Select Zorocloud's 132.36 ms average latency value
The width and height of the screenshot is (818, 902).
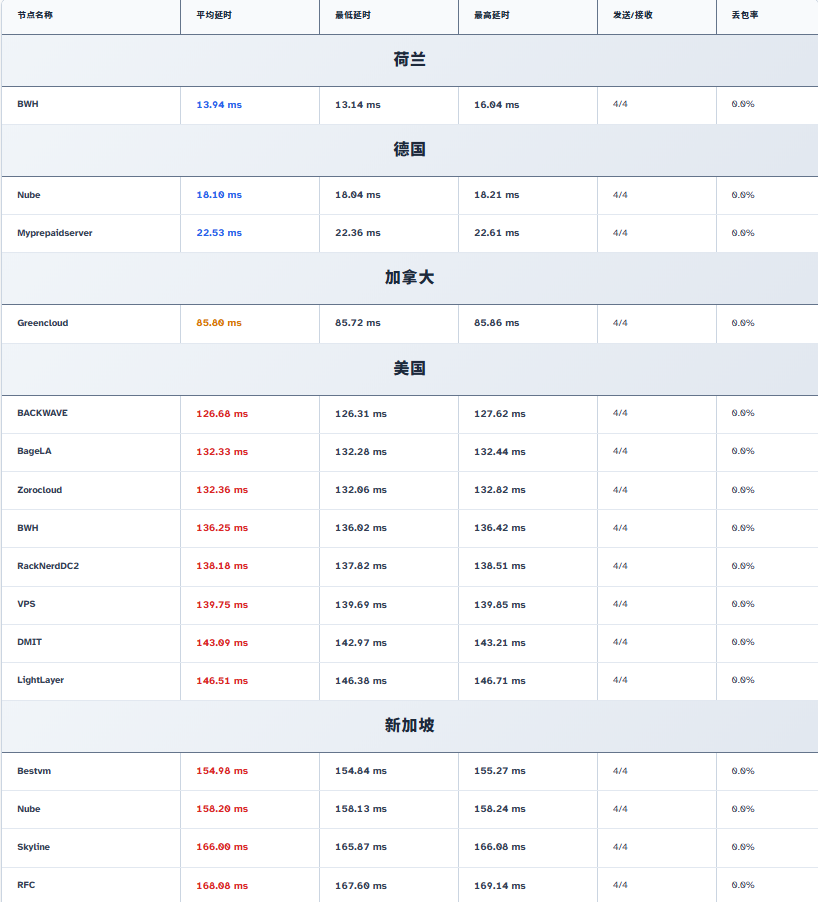pyautogui.click(x=222, y=490)
